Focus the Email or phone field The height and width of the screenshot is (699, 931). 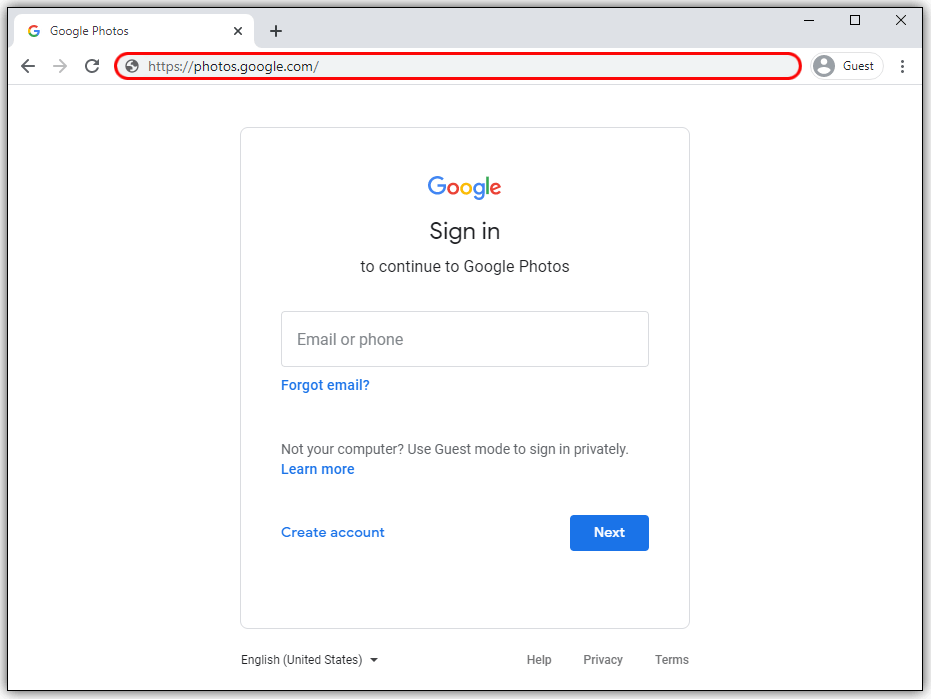coord(465,339)
